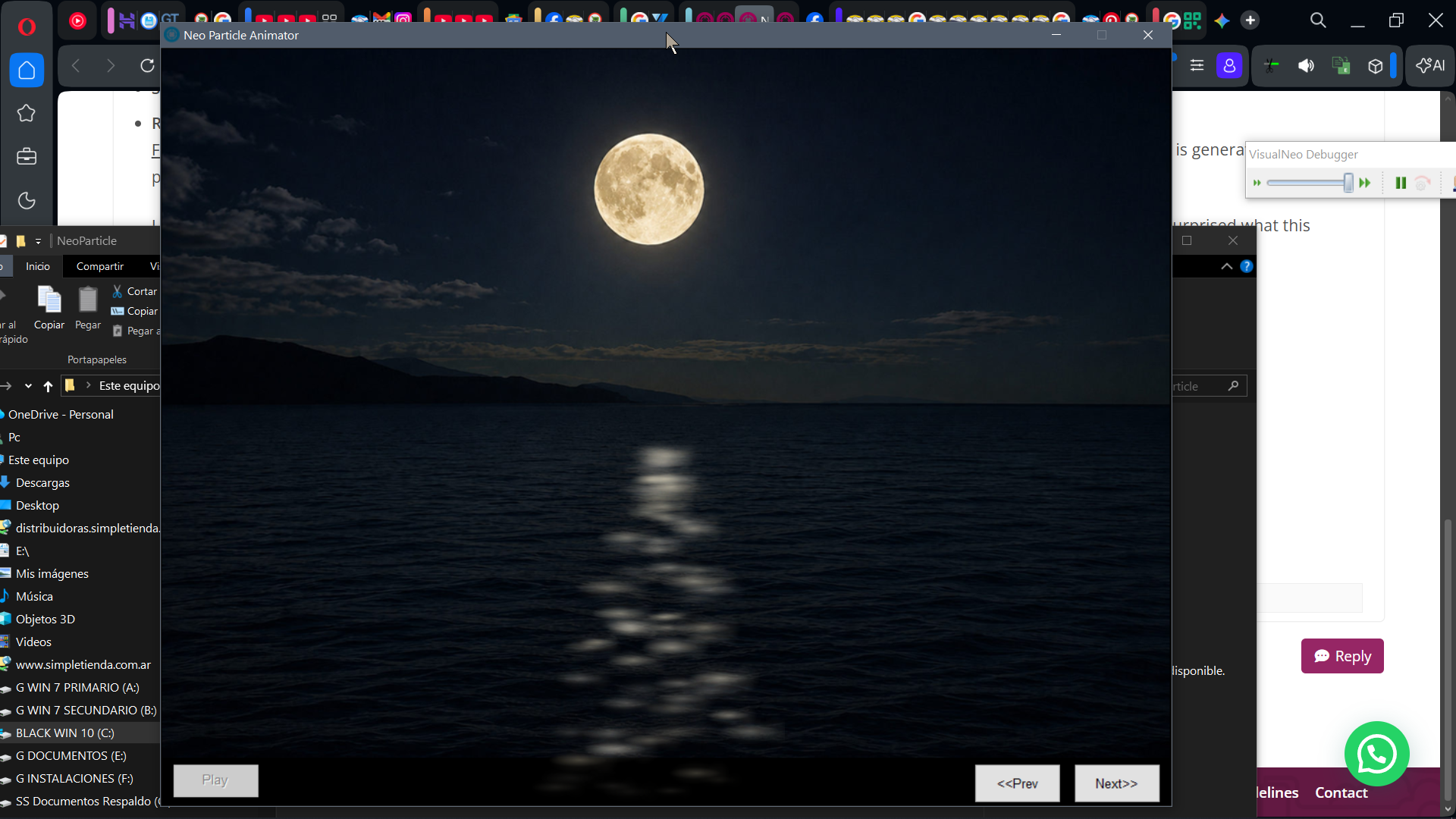1456x819 pixels.
Task: Click the Next>> button
Action: coord(1116,783)
